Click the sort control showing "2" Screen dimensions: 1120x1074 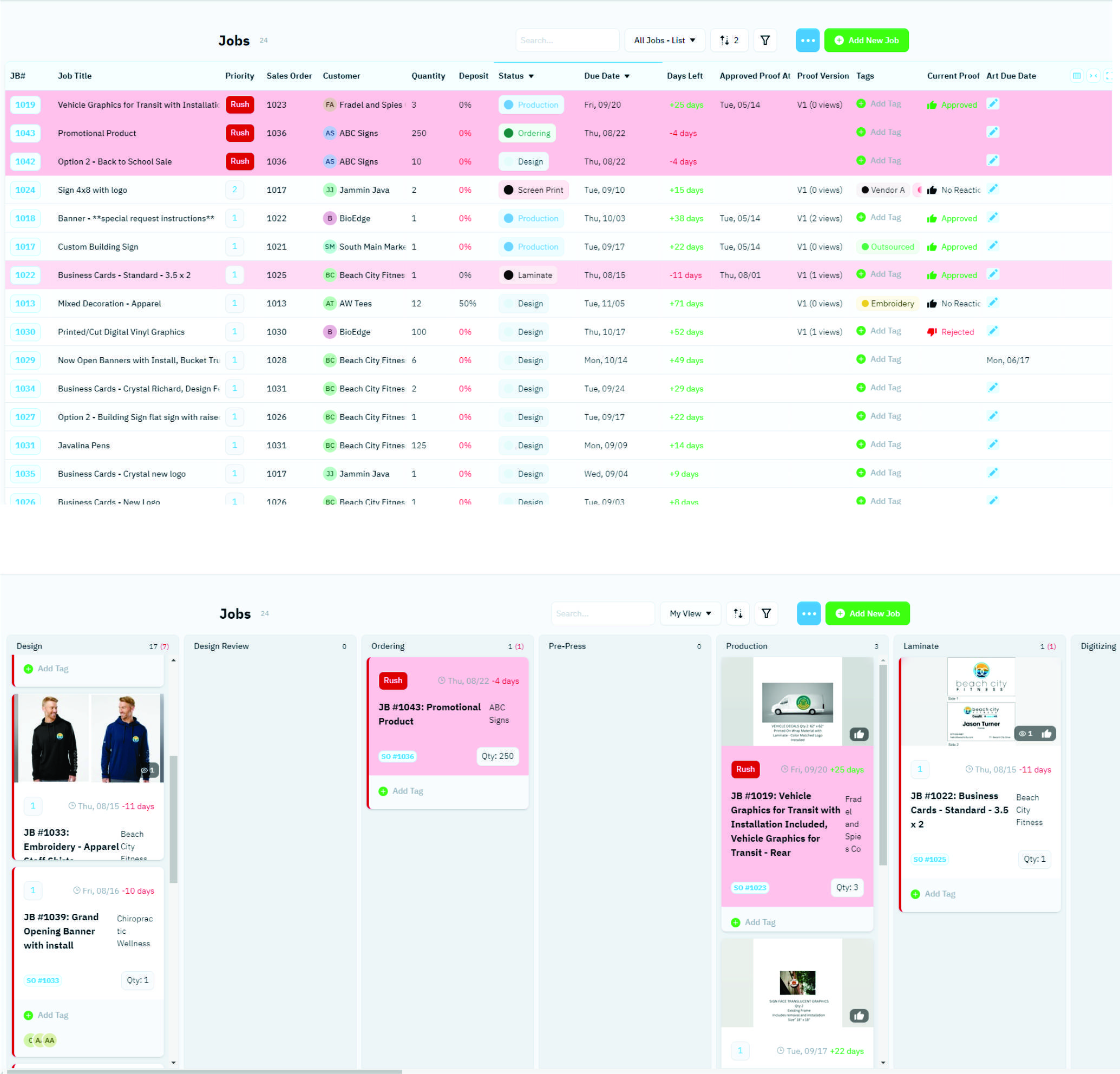[x=729, y=40]
